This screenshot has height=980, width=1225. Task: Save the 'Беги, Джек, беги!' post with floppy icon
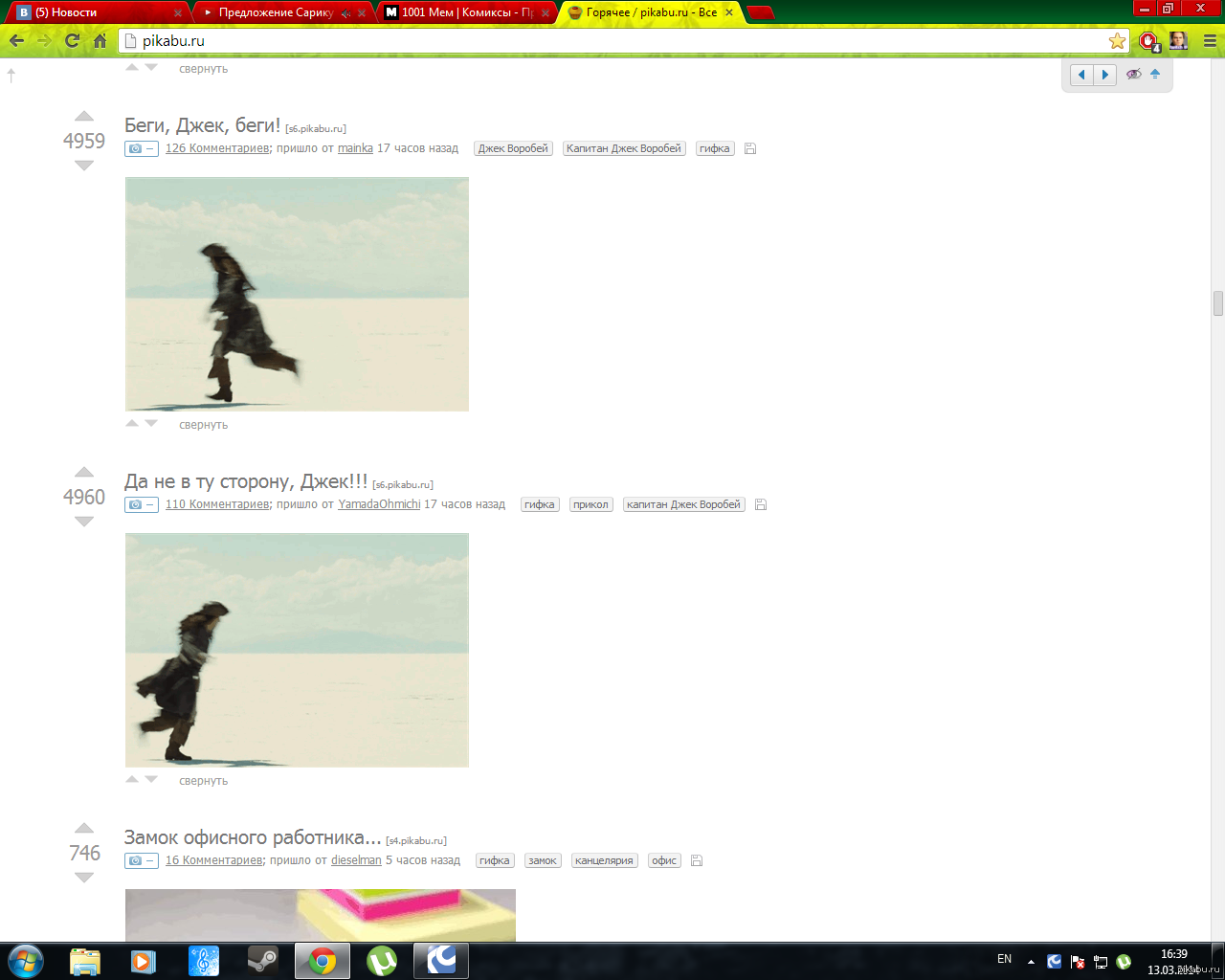tap(750, 149)
